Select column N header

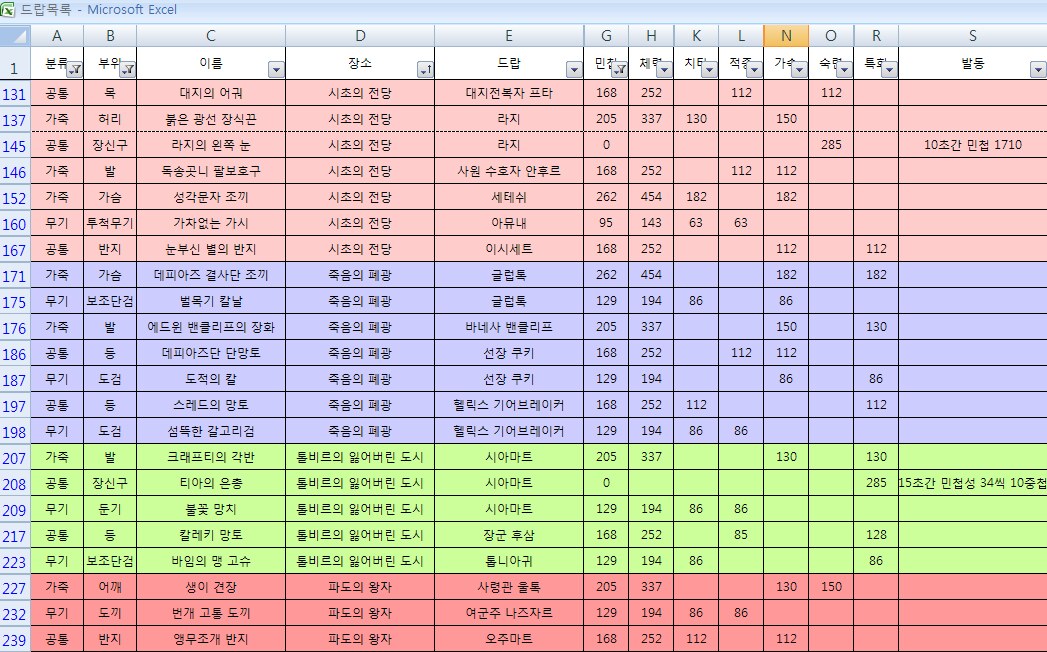[786, 36]
